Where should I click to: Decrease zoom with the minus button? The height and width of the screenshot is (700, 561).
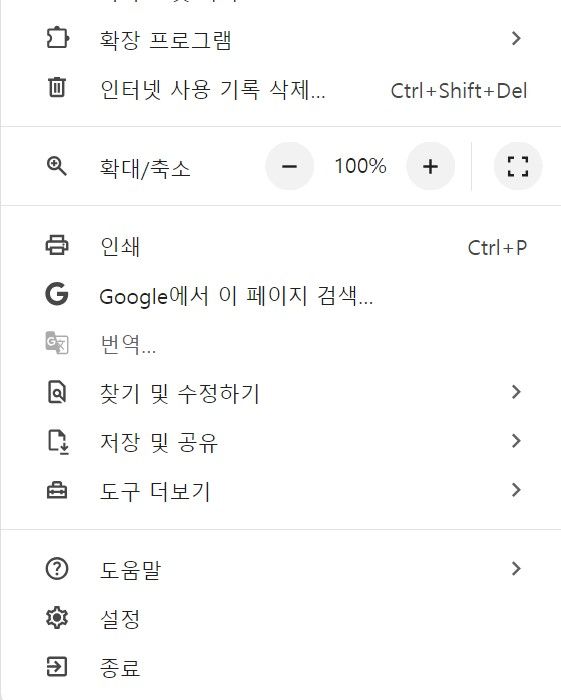tap(289, 166)
